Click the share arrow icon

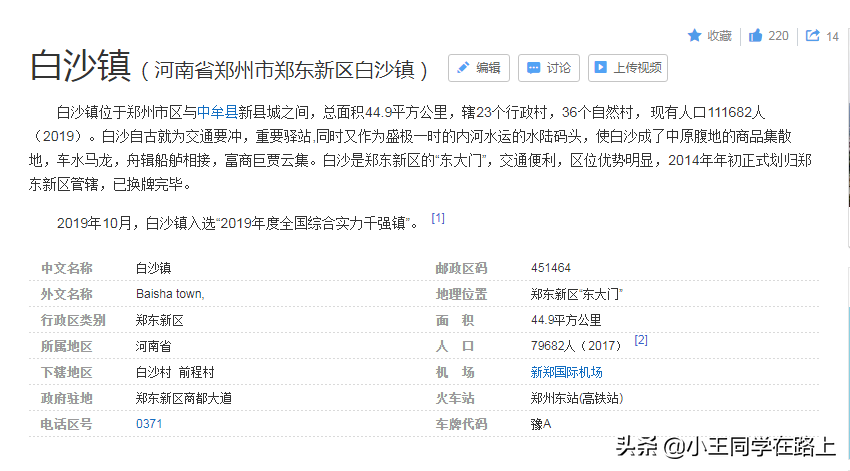(812, 36)
